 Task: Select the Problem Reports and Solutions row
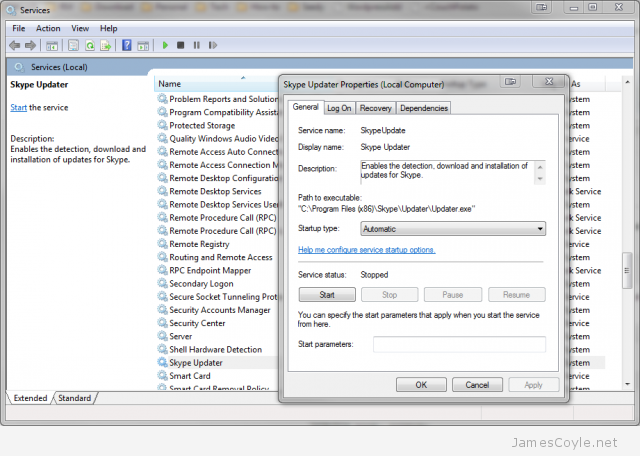point(216,99)
